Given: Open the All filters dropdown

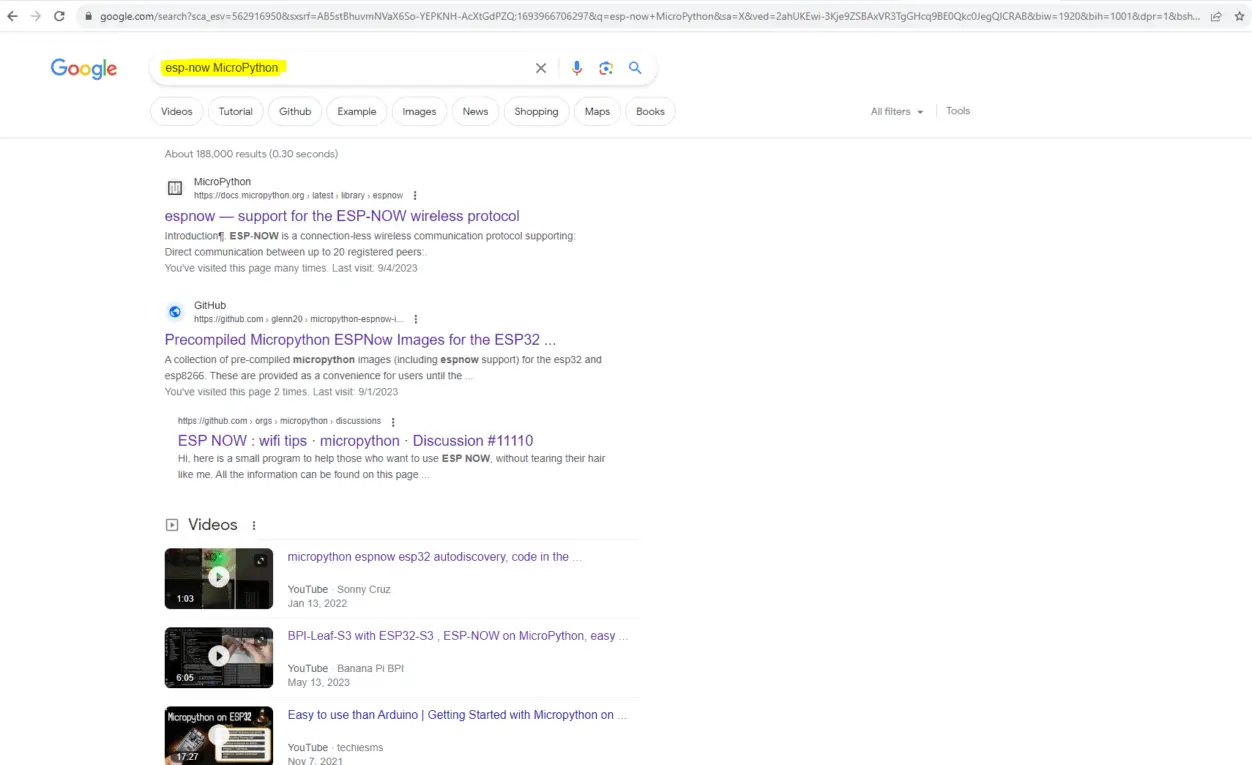Looking at the screenshot, I should coord(895,111).
